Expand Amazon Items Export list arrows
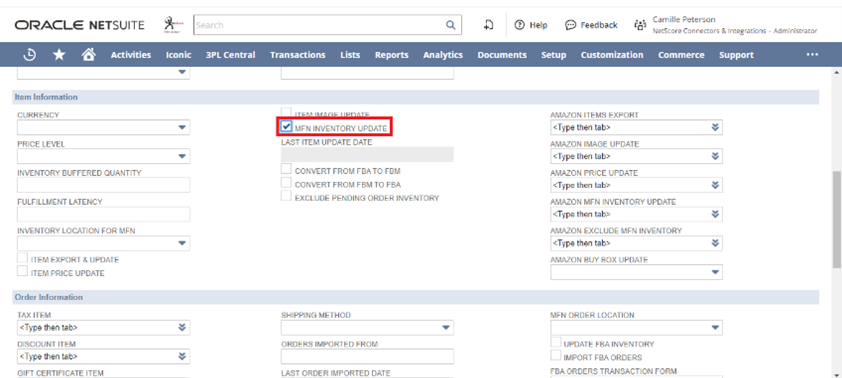Viewport: 842px width, 378px height. (715, 127)
